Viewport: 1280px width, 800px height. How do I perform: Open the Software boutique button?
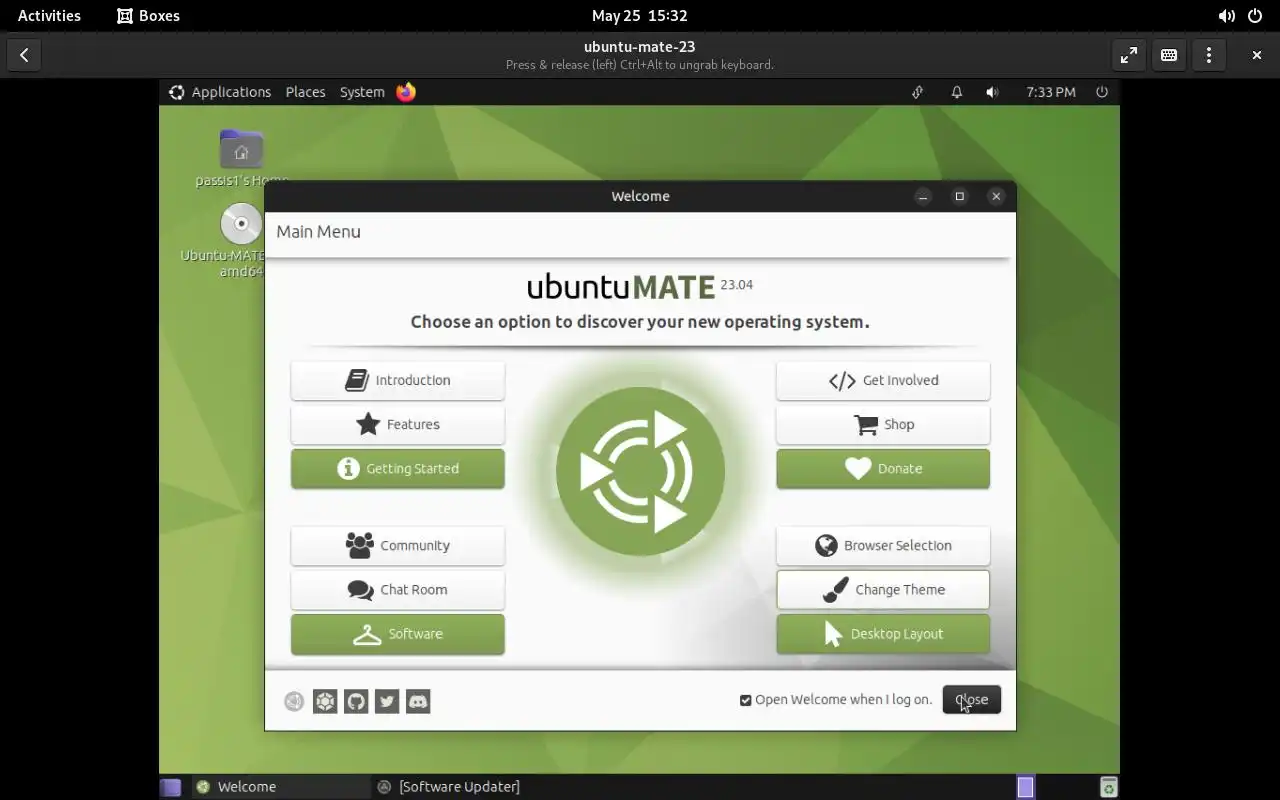coord(397,634)
